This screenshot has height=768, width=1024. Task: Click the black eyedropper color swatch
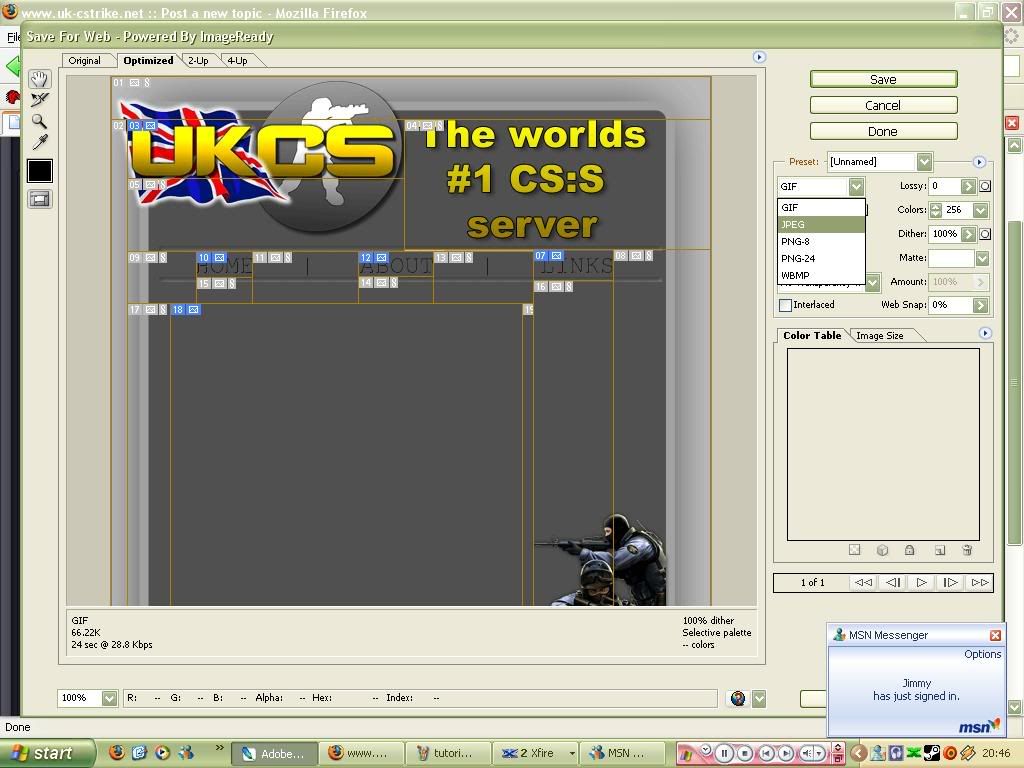(39, 171)
